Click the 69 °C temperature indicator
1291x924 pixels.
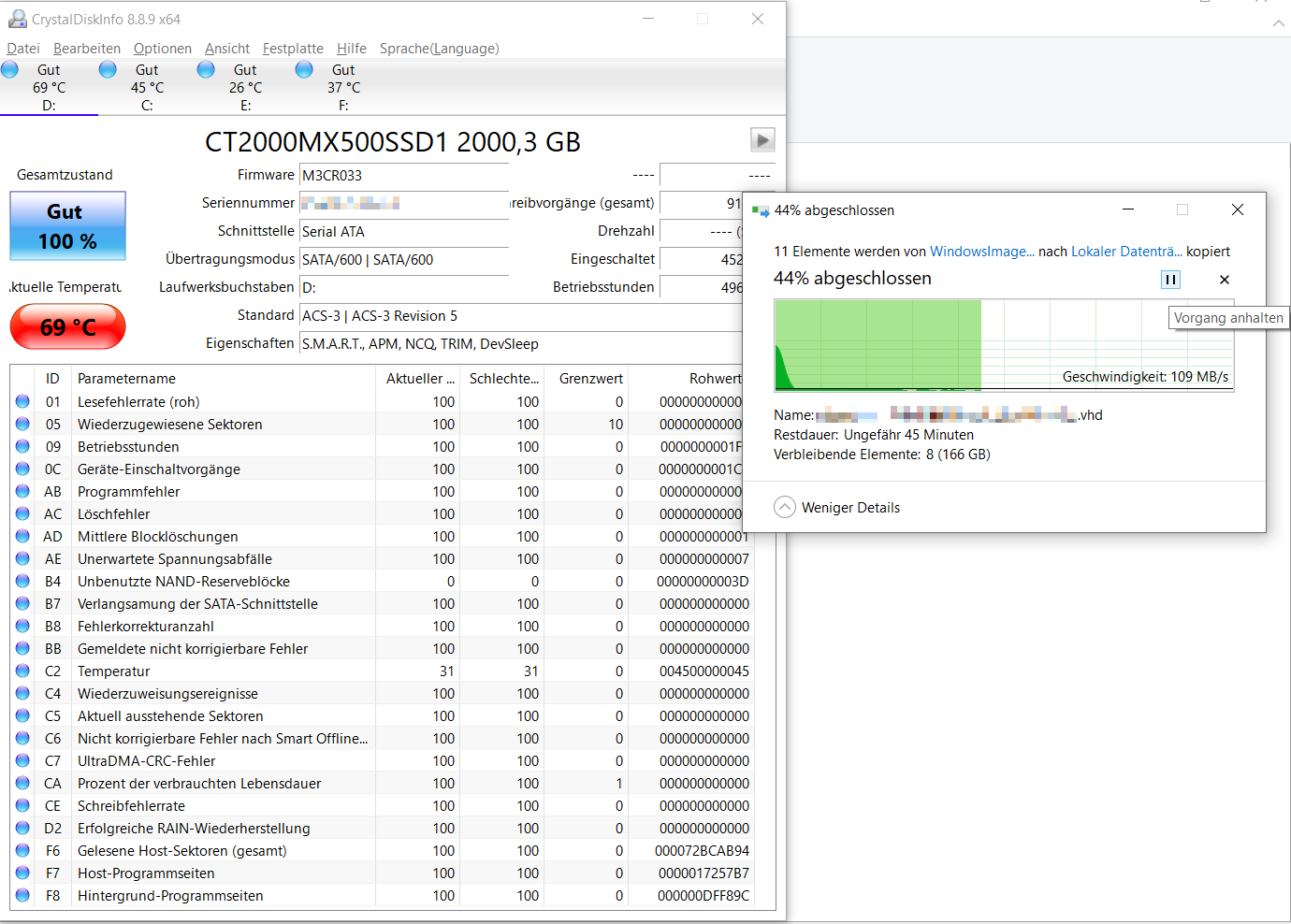[x=67, y=327]
